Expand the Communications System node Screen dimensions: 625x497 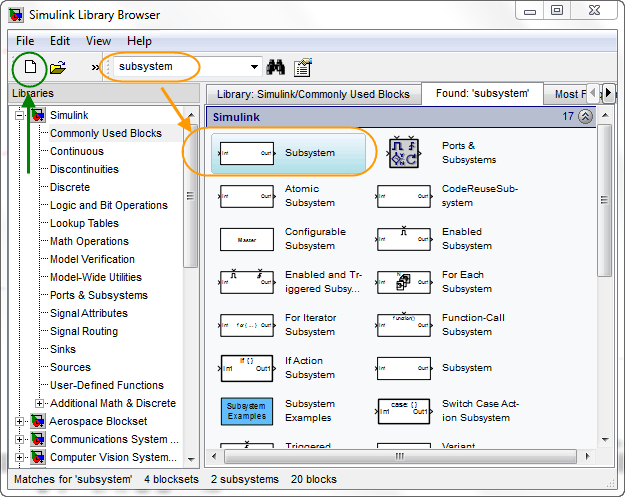point(19,439)
